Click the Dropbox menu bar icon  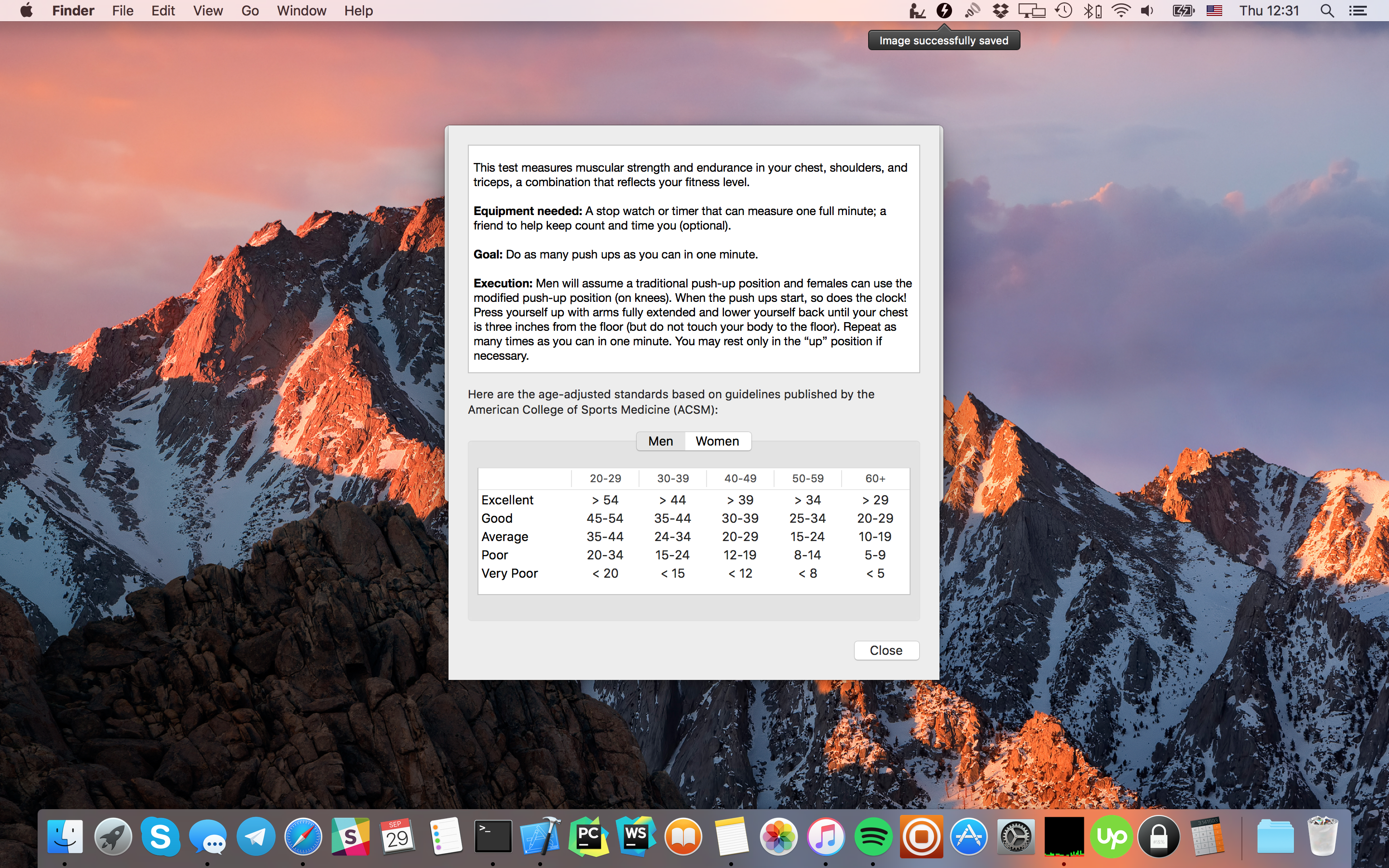point(1000,11)
